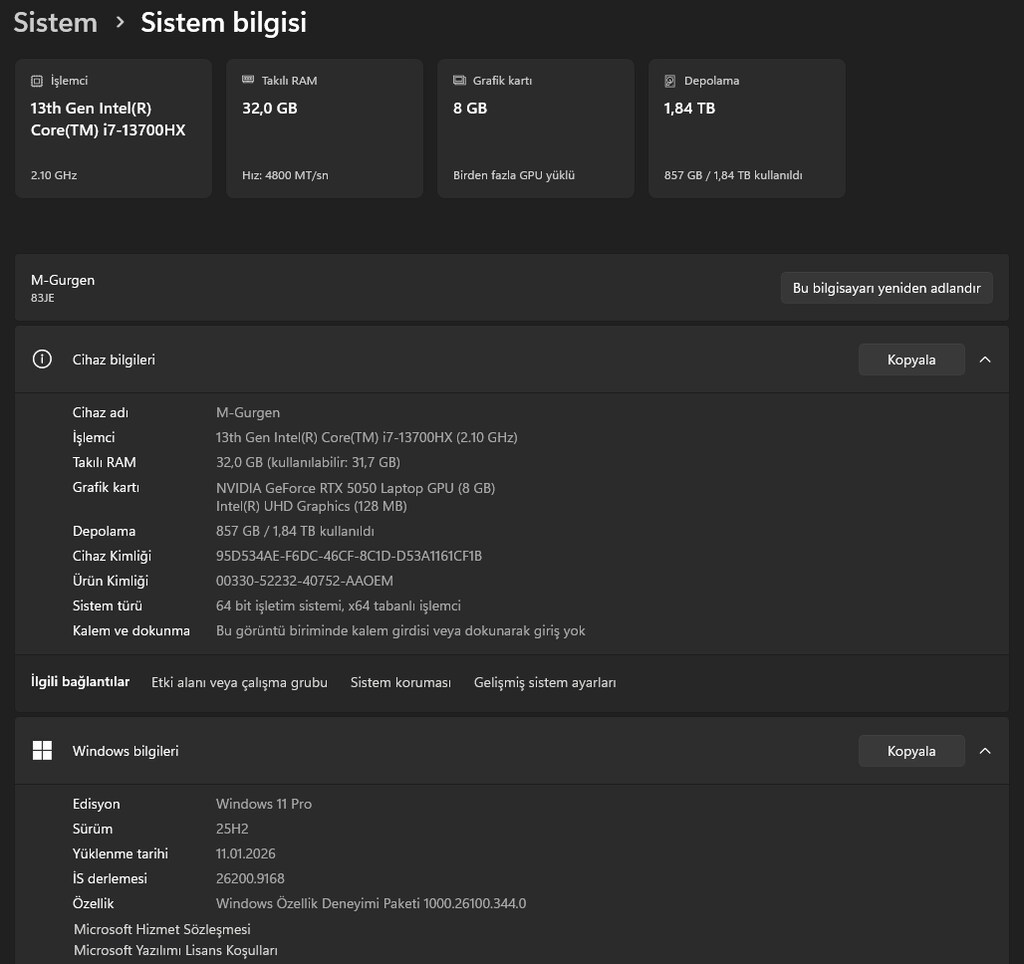The height and width of the screenshot is (964, 1024).
Task: Copy Windows info with Windows bilgileri Kopyala button
Action: [x=911, y=751]
